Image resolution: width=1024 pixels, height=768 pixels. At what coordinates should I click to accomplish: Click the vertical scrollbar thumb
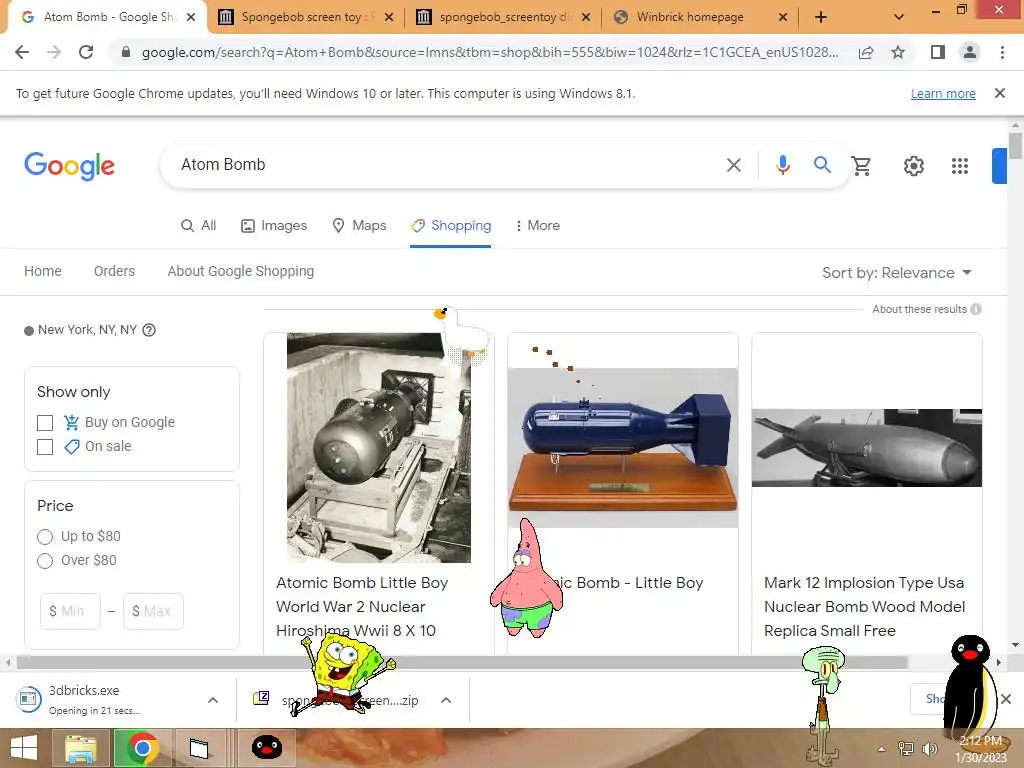click(1015, 146)
